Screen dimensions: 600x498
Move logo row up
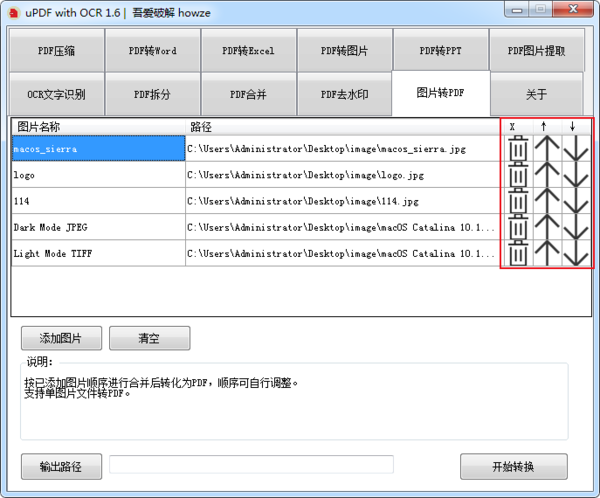[547, 174]
